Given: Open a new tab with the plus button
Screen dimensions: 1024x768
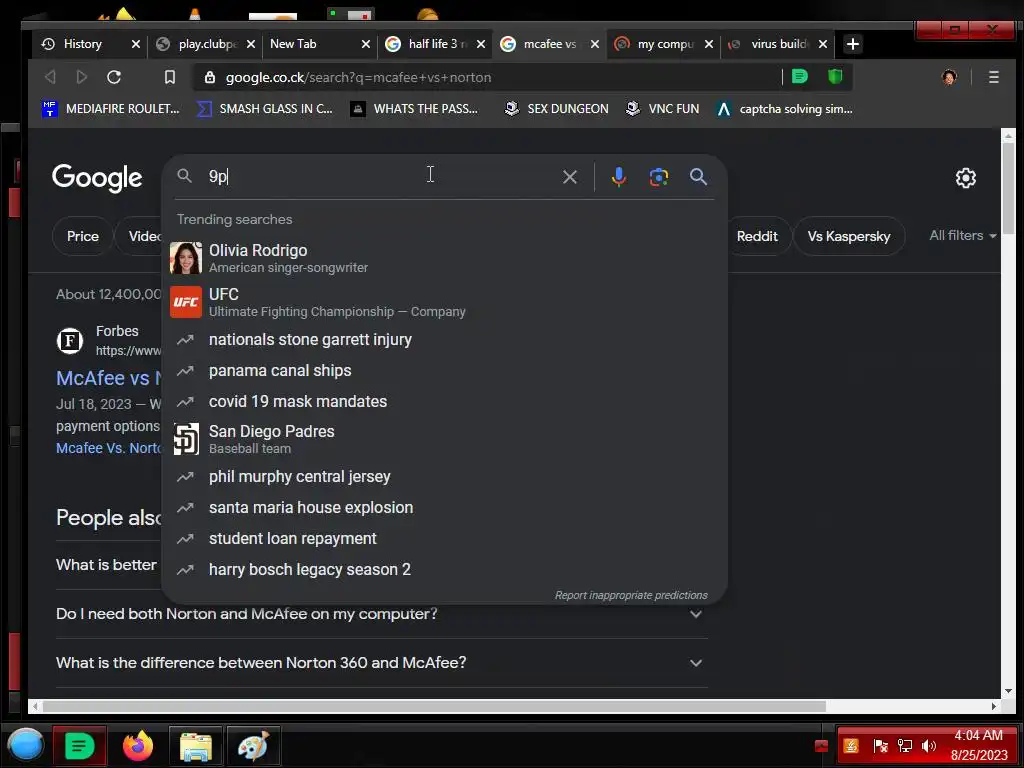Looking at the screenshot, I should [x=852, y=44].
